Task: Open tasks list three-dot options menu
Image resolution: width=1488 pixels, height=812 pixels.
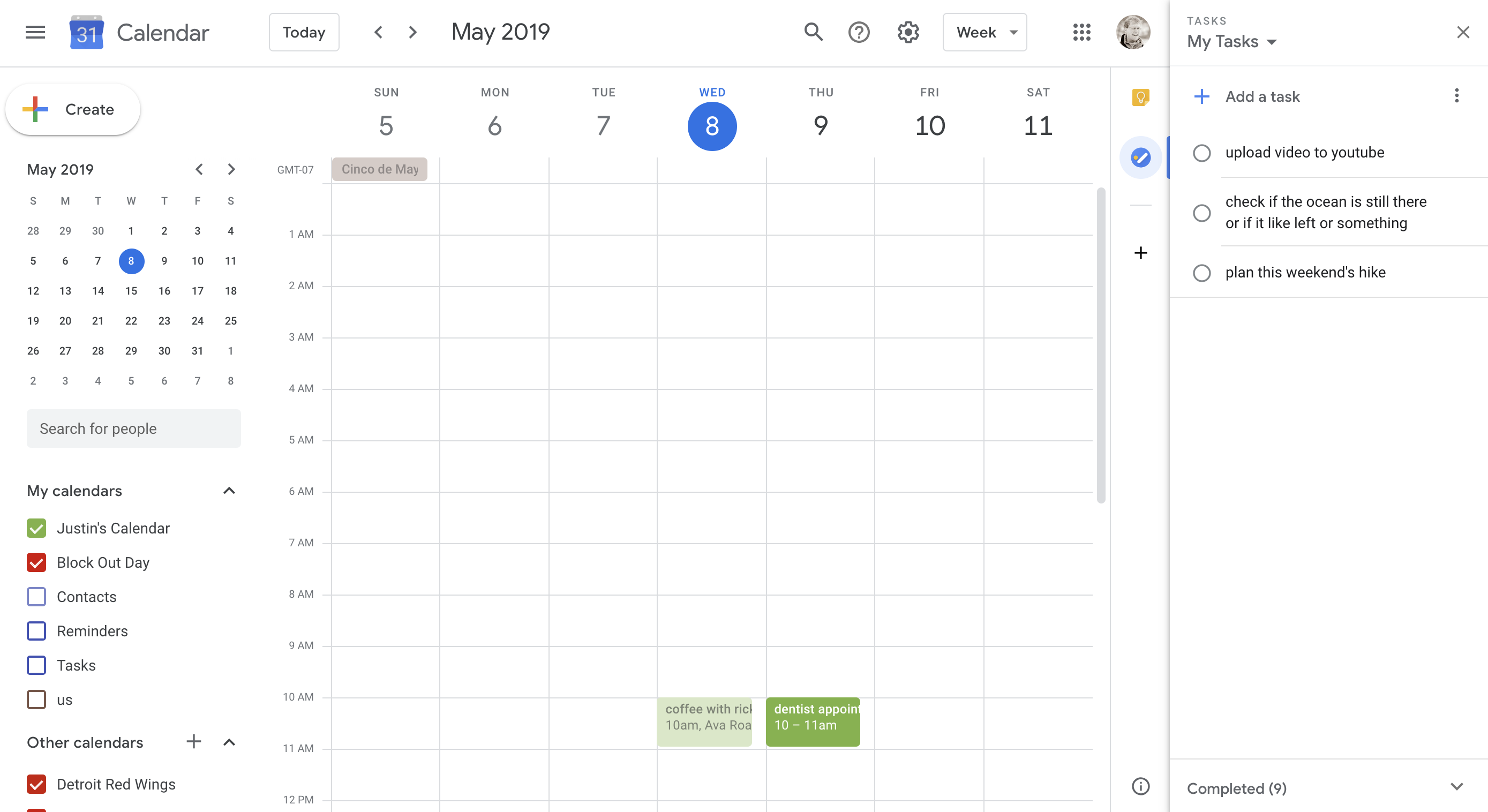Action: click(1456, 96)
